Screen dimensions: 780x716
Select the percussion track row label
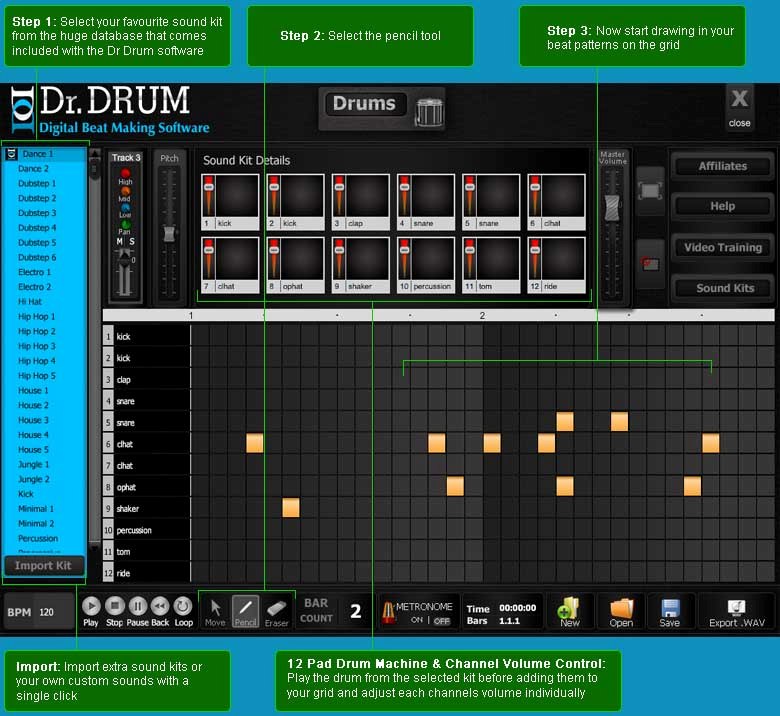146,530
